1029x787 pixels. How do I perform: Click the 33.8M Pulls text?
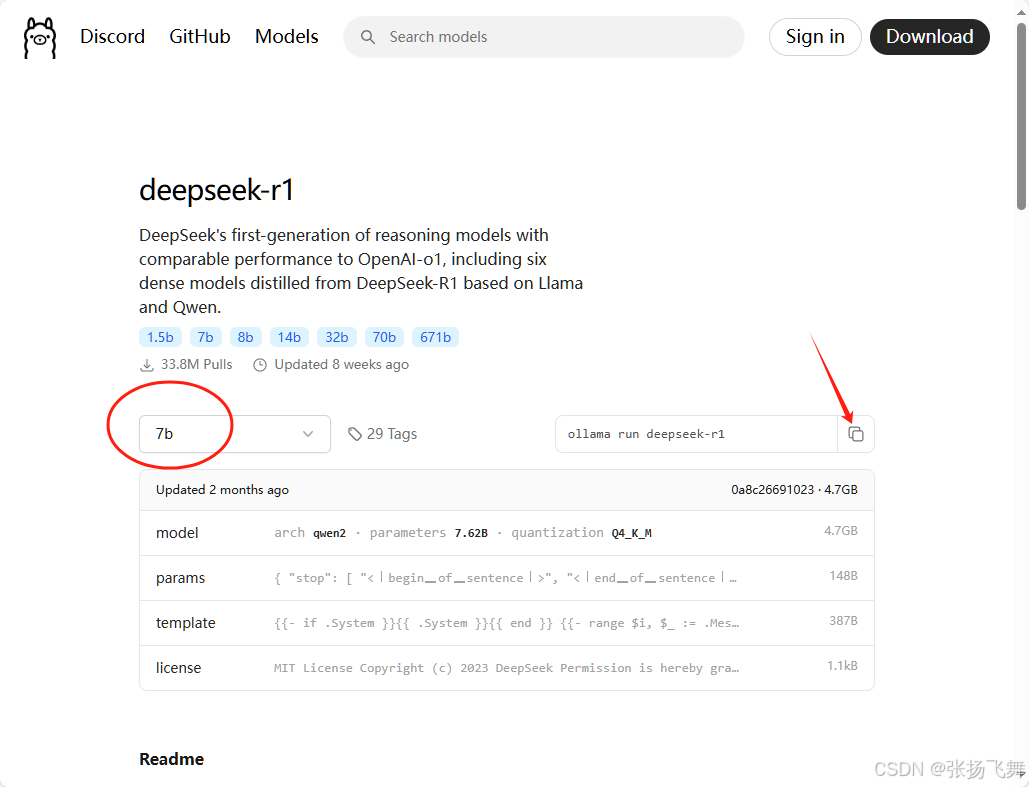(x=196, y=364)
